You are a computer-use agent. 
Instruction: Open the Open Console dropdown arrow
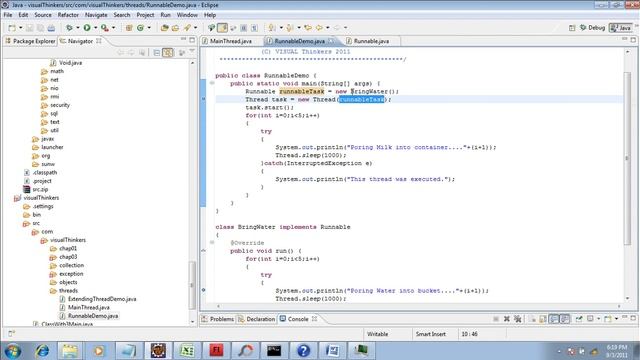coord(616,319)
